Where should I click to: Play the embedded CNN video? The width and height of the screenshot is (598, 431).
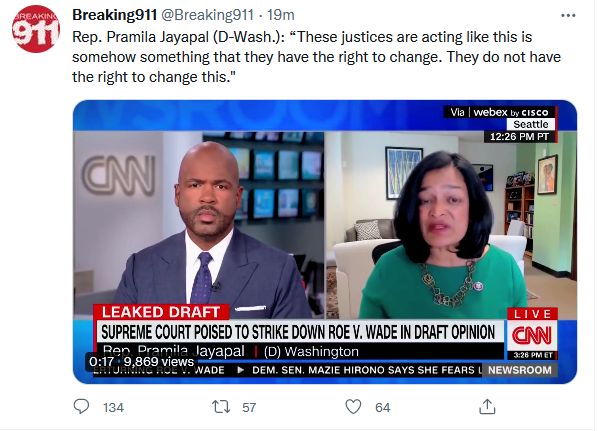click(x=325, y=242)
